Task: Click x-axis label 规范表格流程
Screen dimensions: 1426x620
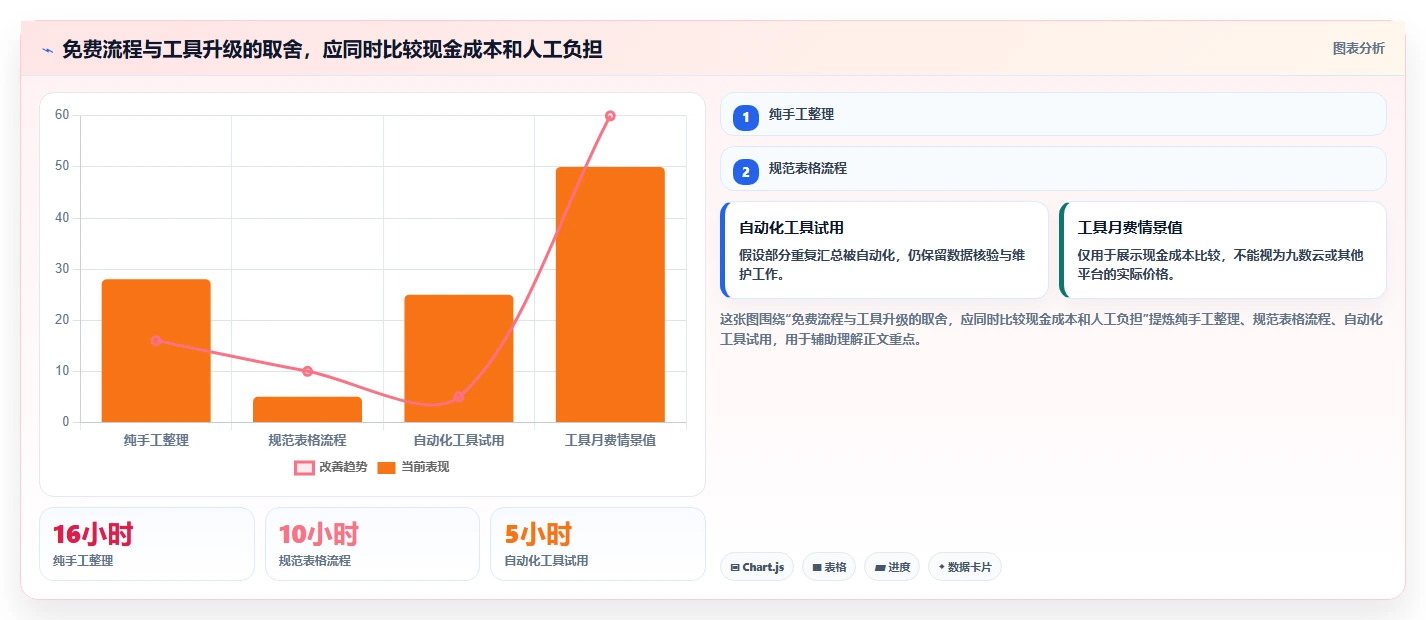Action: pyautogui.click(x=307, y=440)
